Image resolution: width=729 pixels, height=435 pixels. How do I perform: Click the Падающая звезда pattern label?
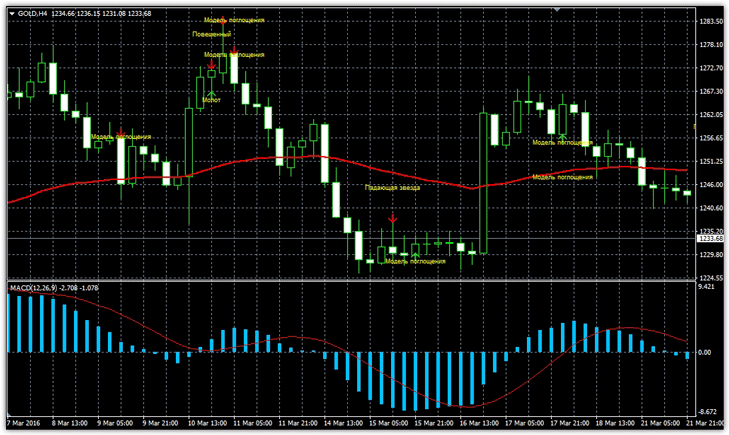392,187
